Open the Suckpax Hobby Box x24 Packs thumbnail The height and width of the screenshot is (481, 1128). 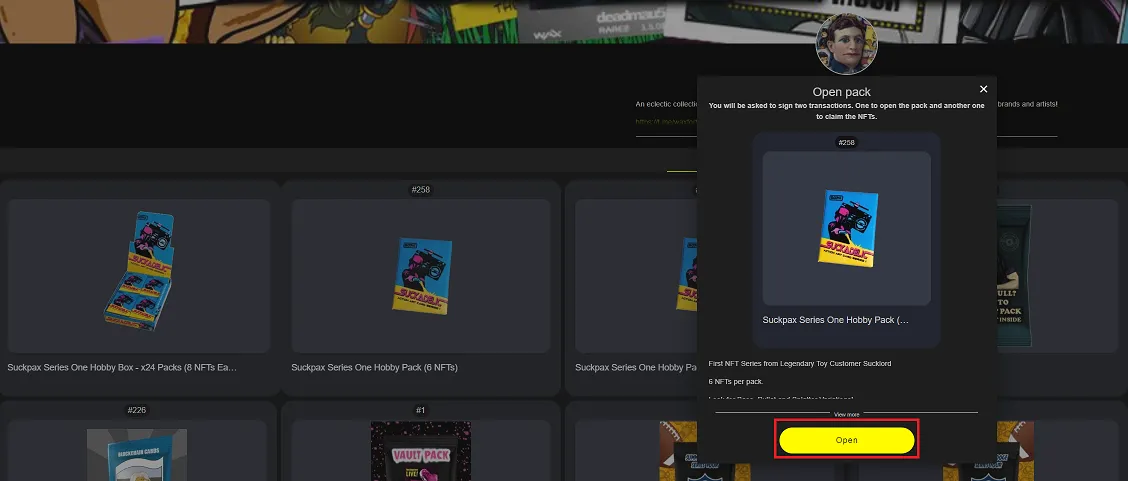139,275
